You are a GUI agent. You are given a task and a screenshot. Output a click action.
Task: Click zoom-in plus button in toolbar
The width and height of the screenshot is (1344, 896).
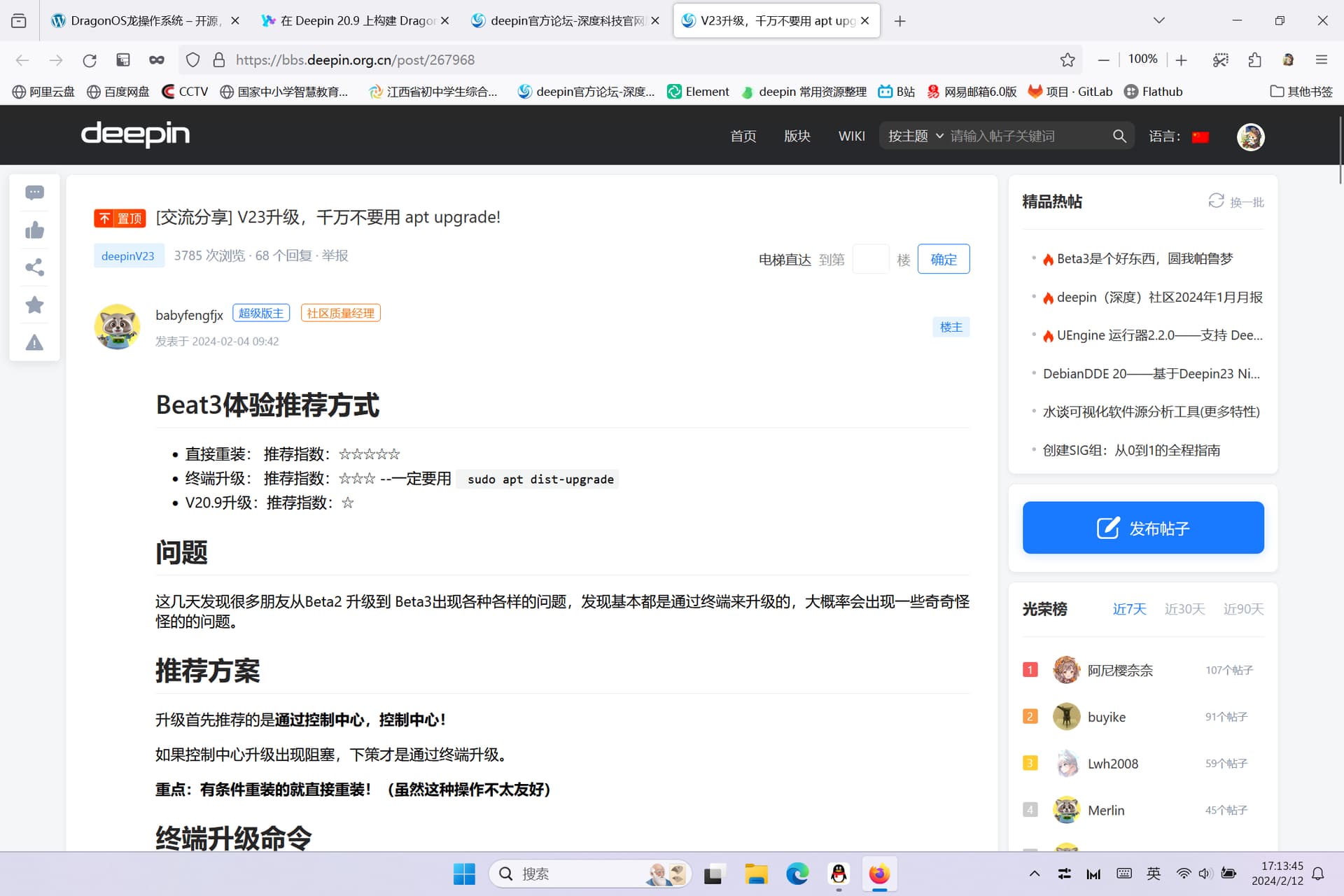[1182, 60]
